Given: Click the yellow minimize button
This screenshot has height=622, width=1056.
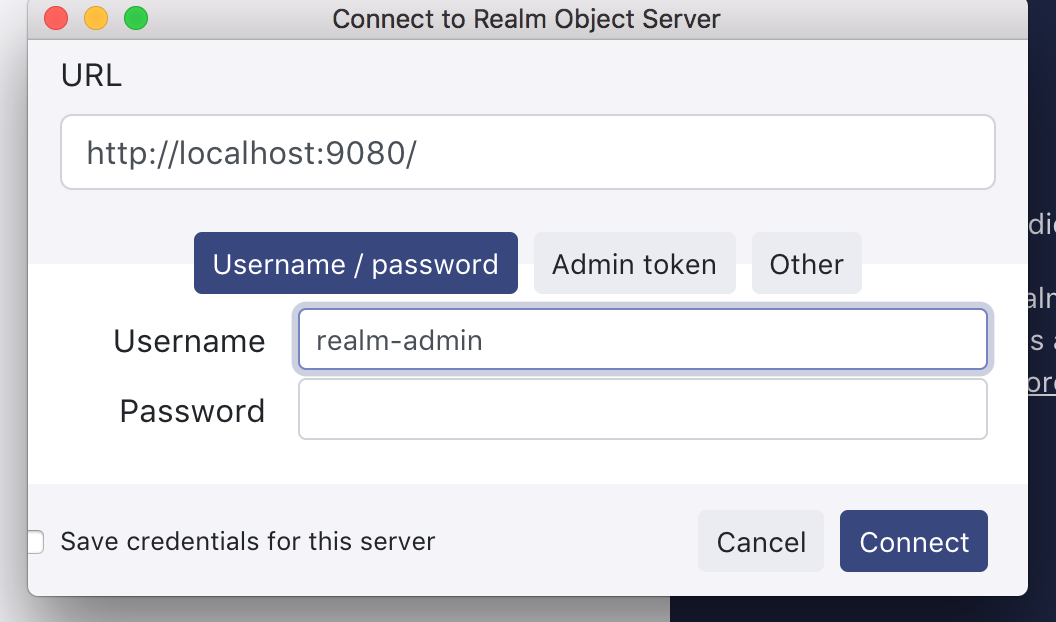Looking at the screenshot, I should [x=96, y=18].
